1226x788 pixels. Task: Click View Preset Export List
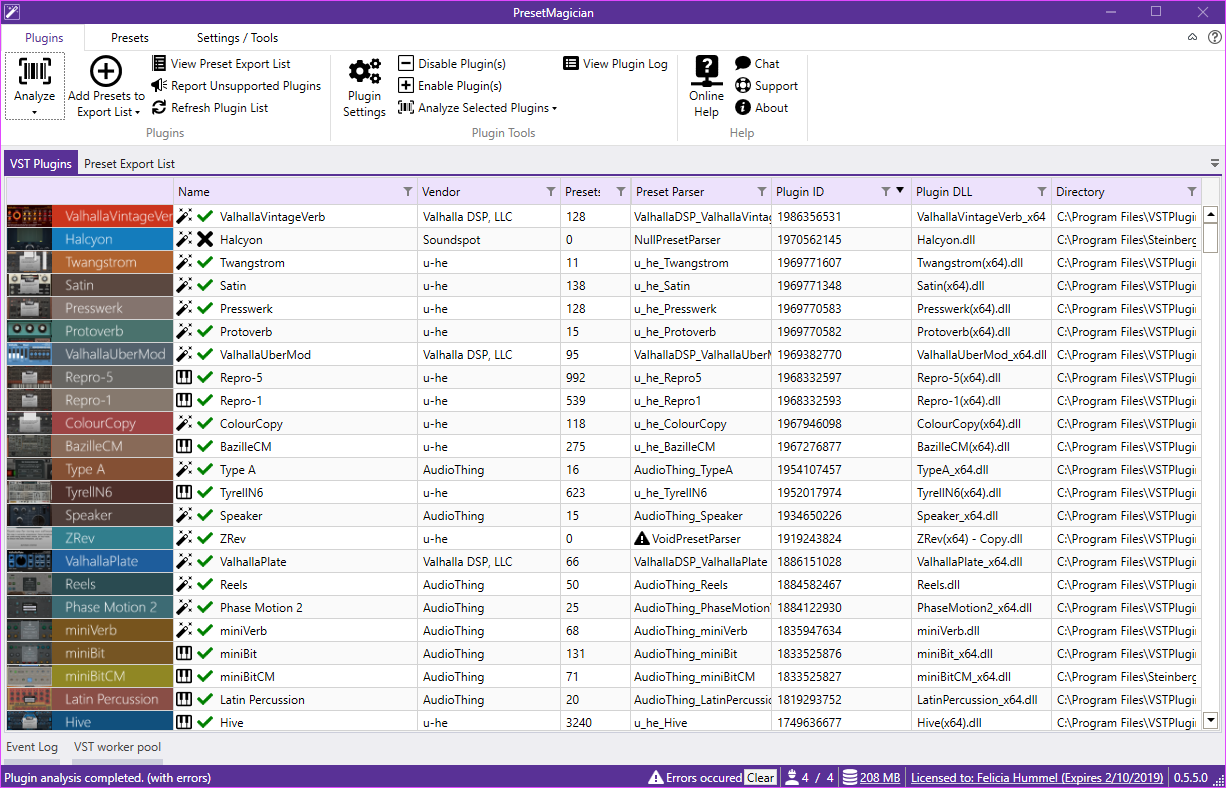tap(221, 63)
